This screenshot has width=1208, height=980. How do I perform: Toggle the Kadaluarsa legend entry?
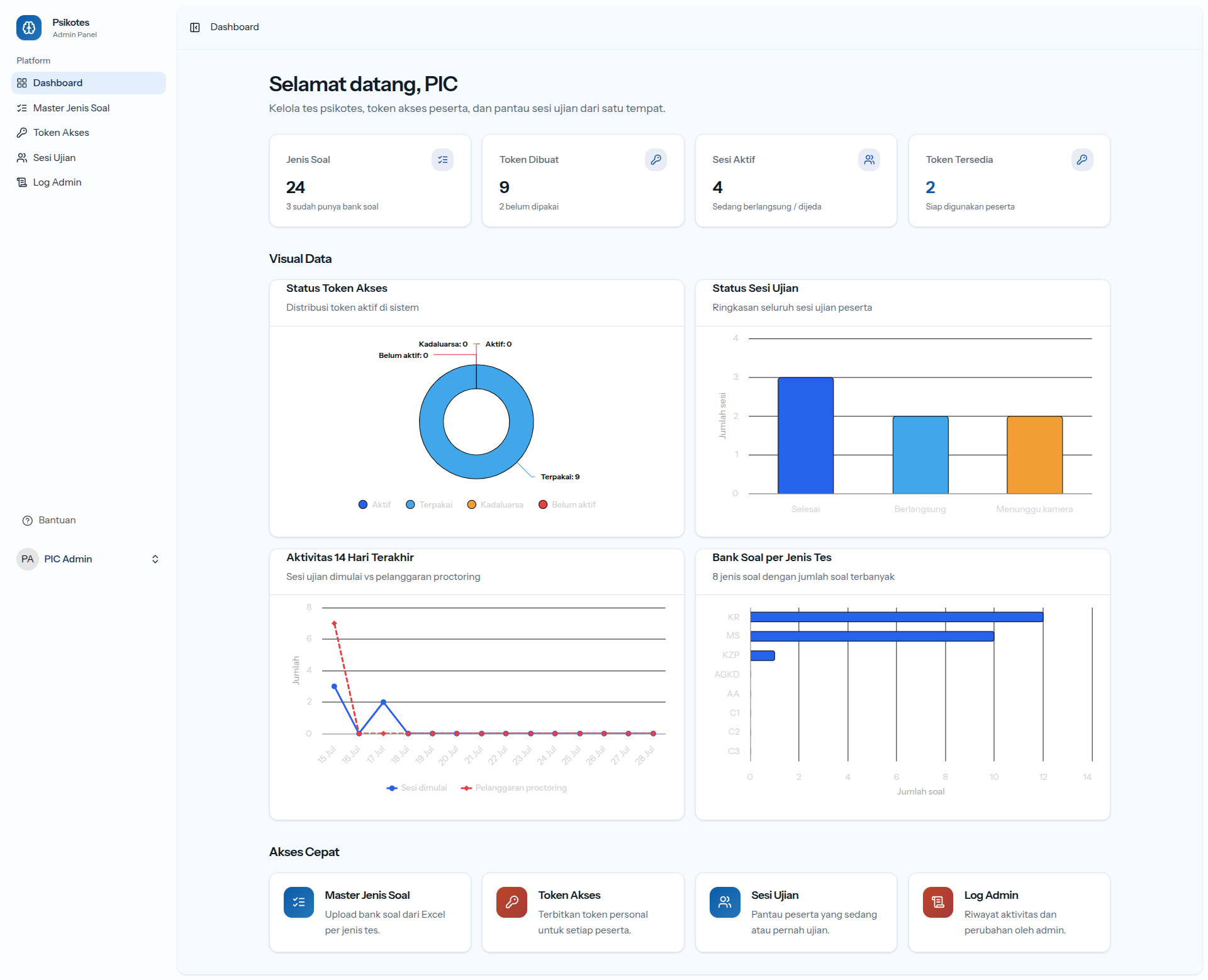[x=495, y=504]
